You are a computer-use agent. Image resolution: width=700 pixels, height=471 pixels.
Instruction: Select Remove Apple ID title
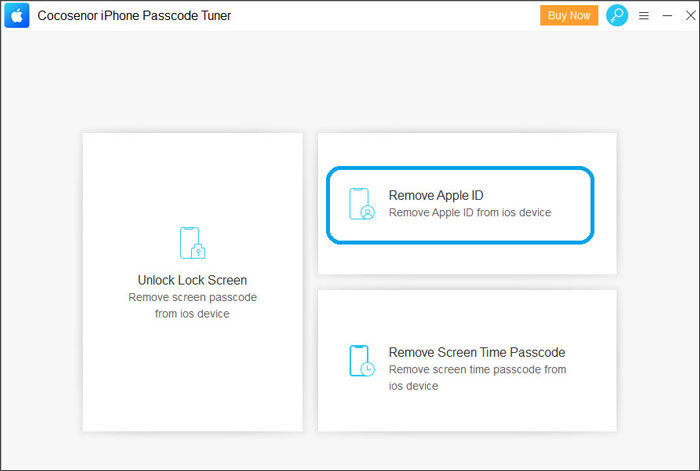(436, 196)
